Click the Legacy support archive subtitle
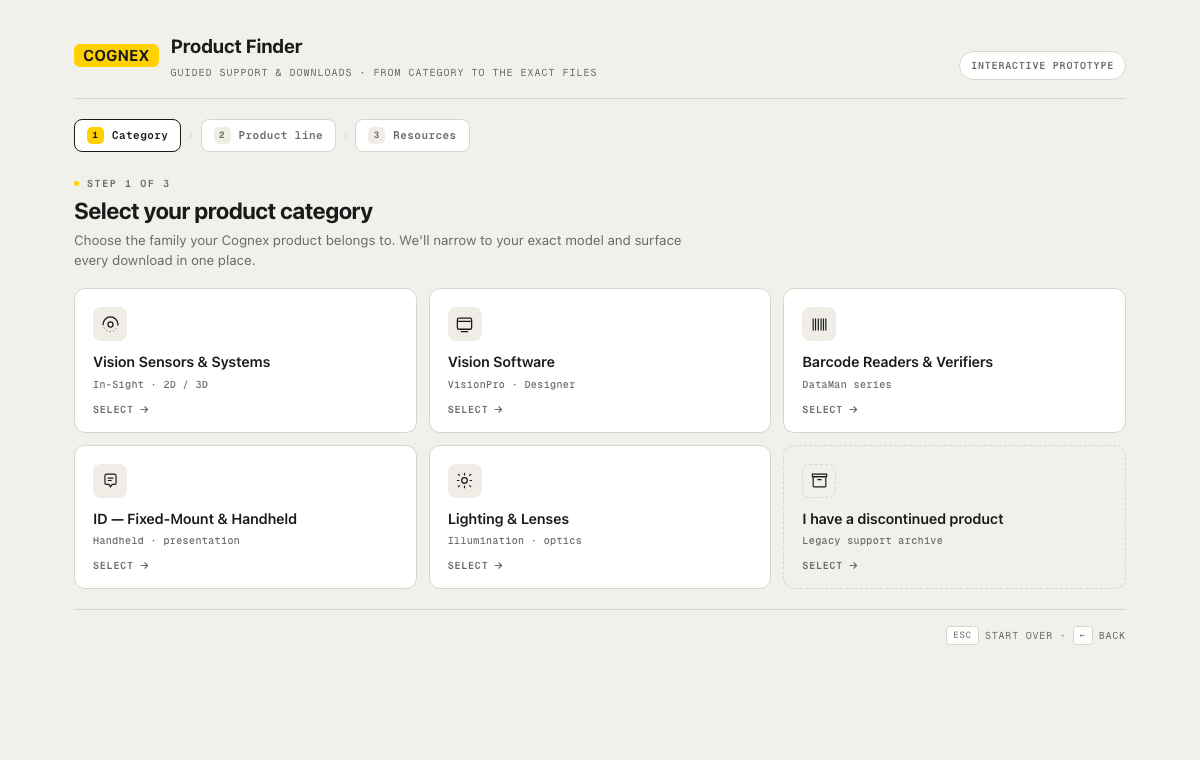 coord(872,541)
